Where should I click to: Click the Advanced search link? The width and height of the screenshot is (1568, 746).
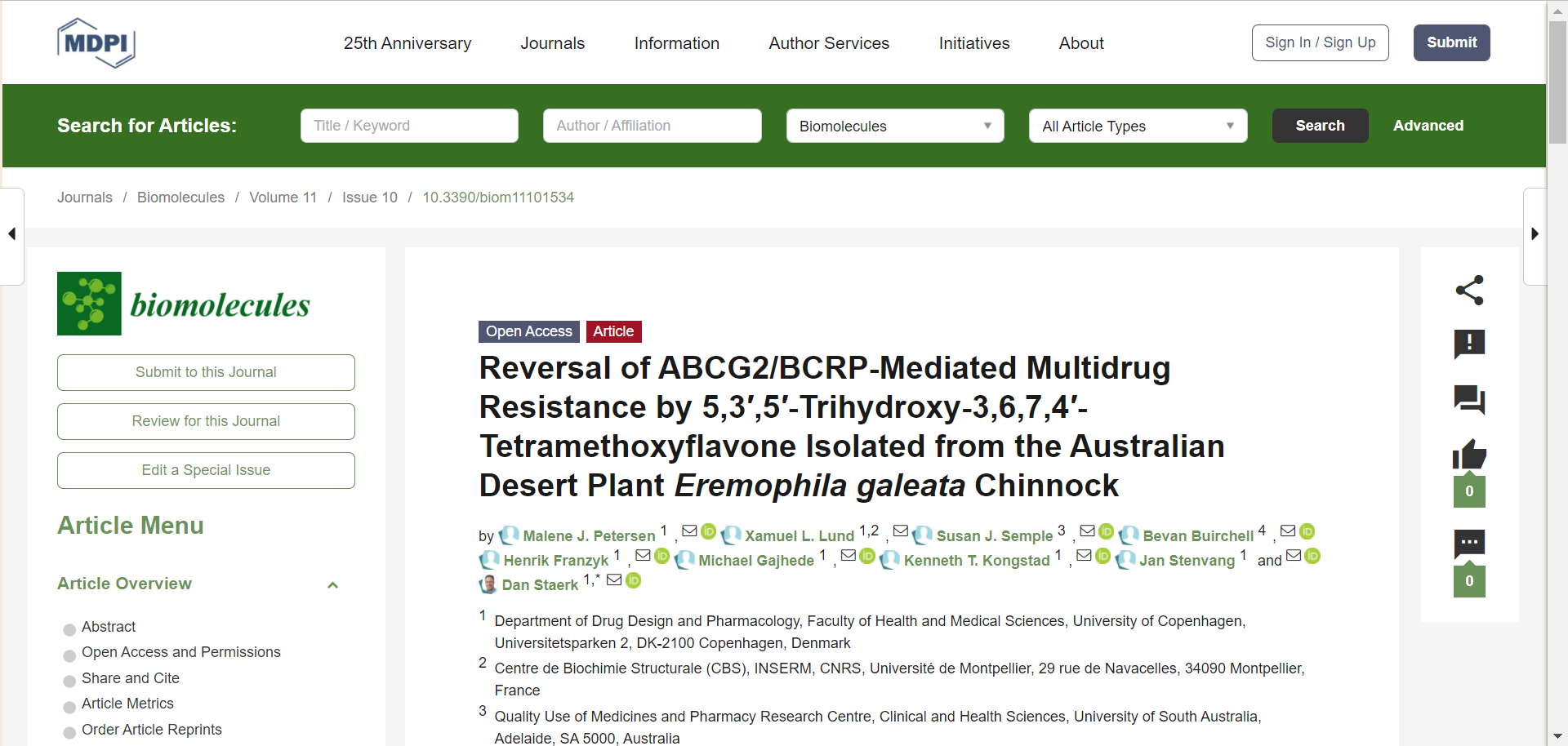1428,126
